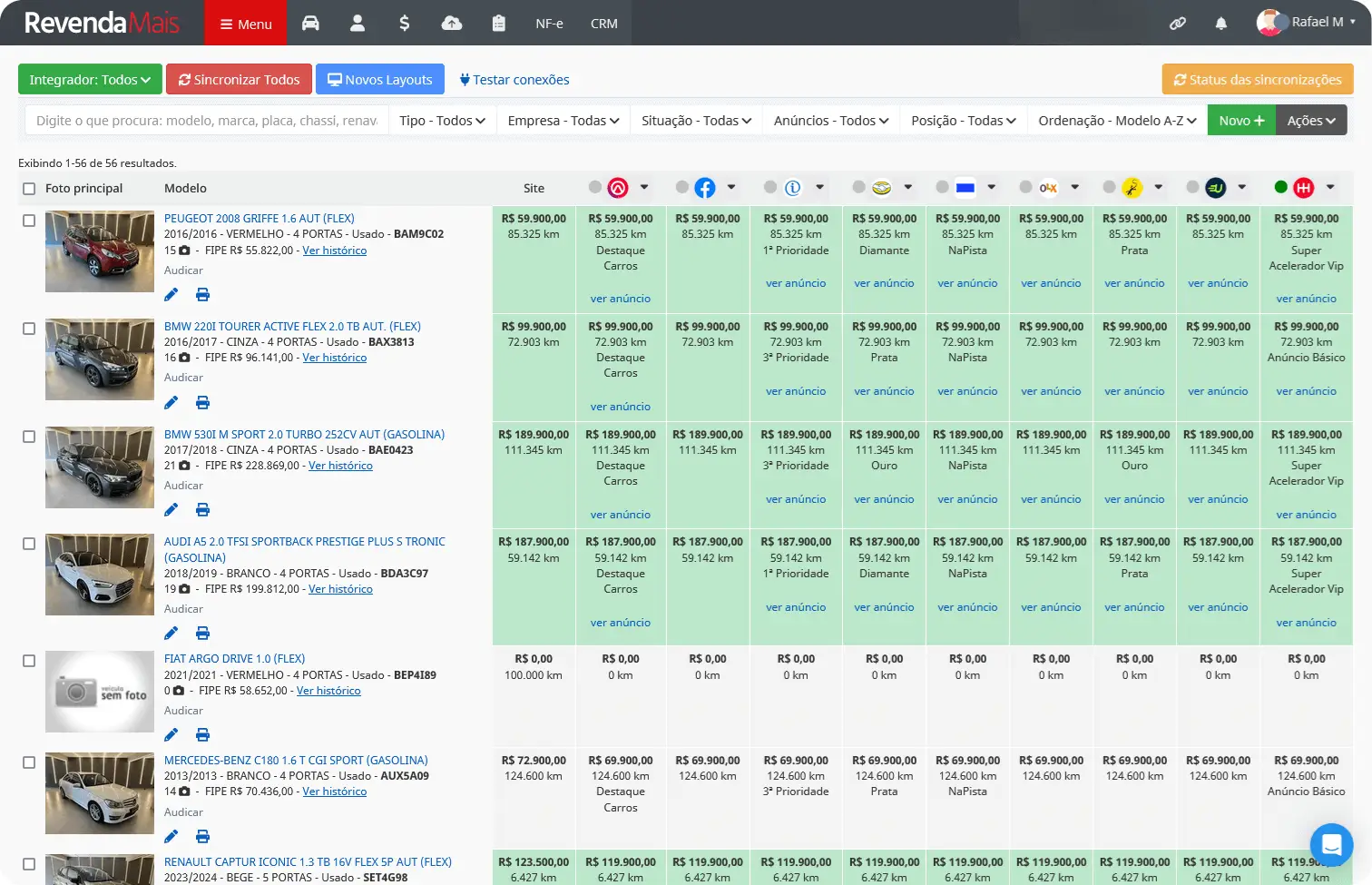Open the person icon in top navigation

click(358, 24)
